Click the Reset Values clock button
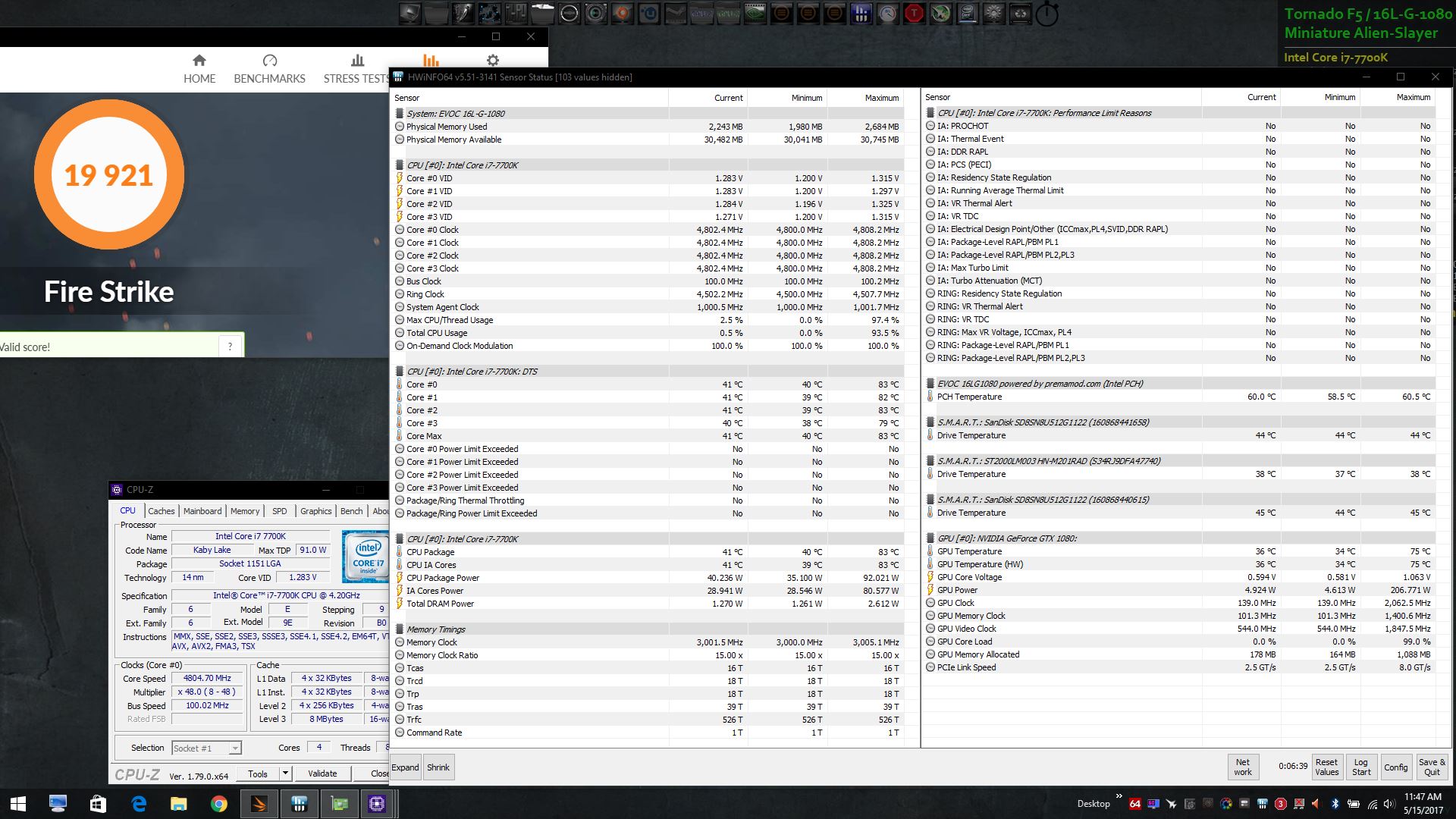Viewport: 1456px width, 819px height. (x=1326, y=767)
